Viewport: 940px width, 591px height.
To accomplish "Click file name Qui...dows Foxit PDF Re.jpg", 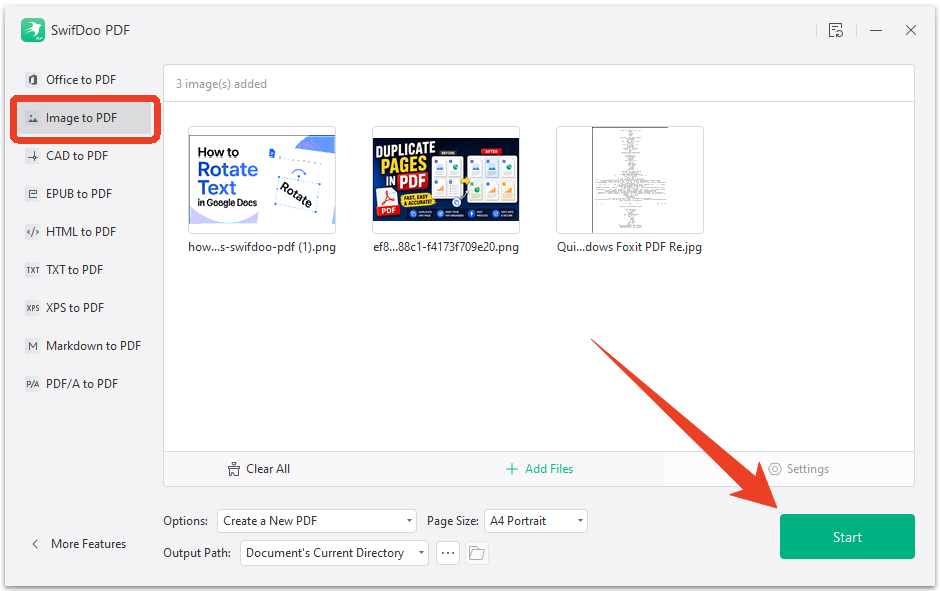I will tap(629, 247).
